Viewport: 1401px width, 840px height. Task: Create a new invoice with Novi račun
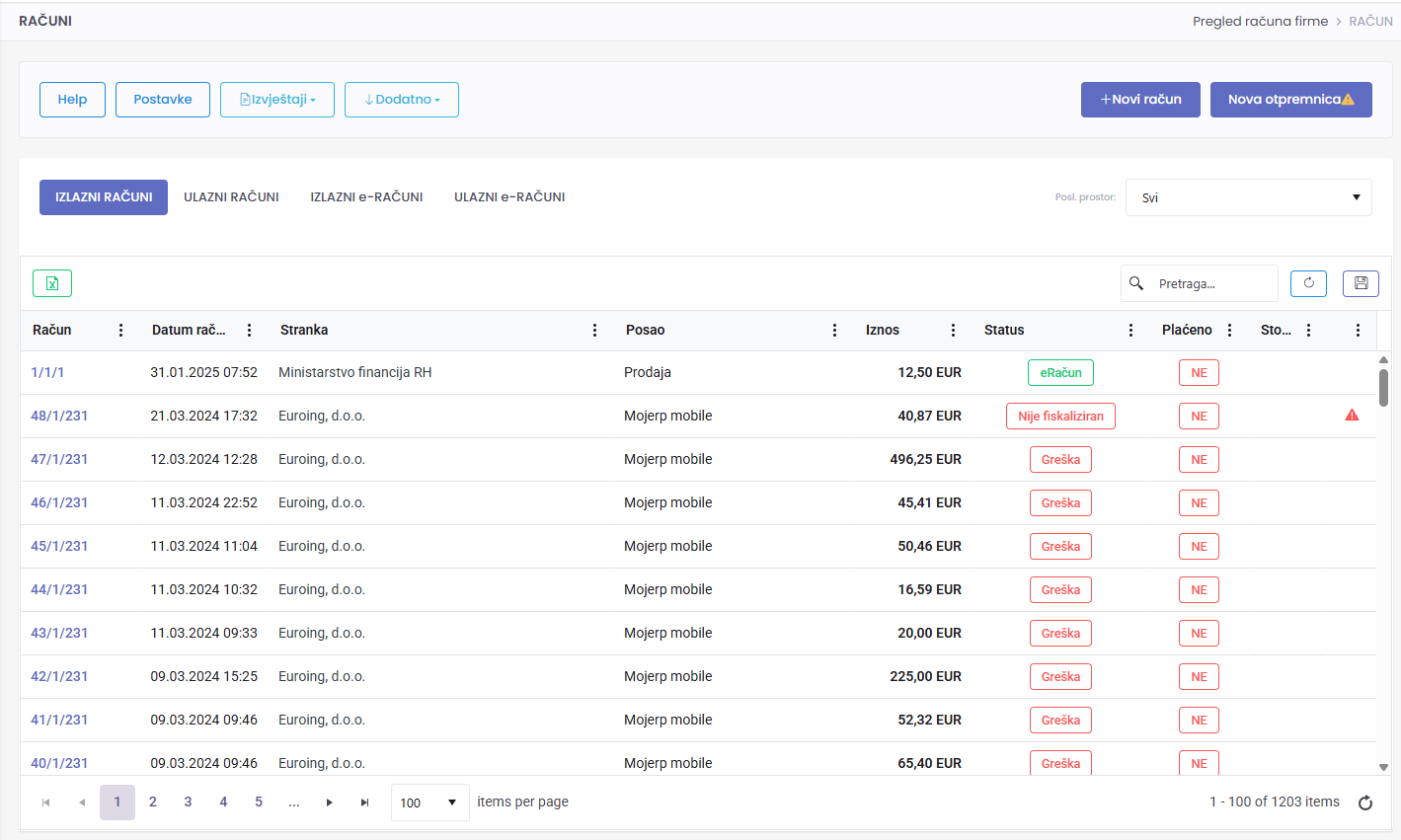tap(1140, 100)
